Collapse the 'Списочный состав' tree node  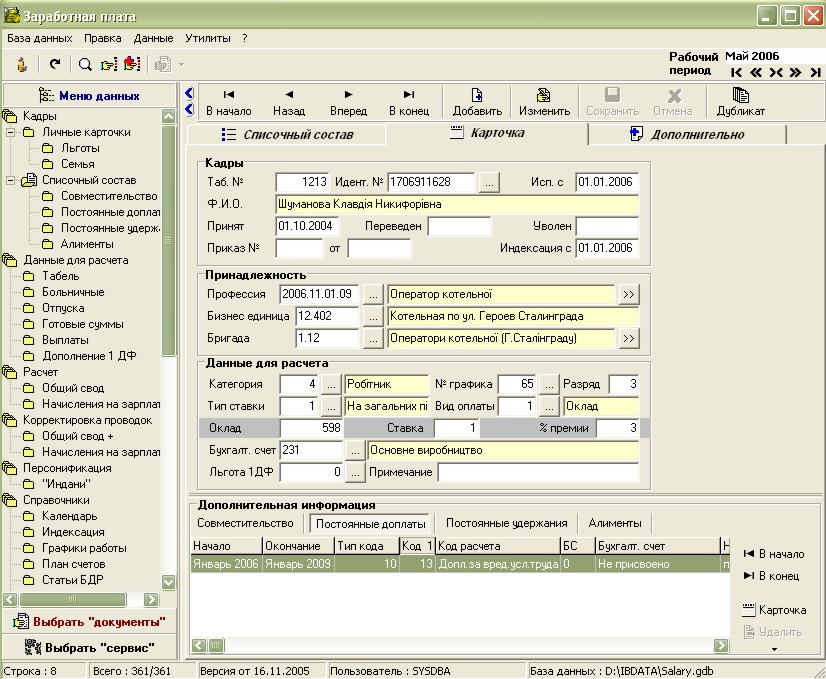(11, 180)
